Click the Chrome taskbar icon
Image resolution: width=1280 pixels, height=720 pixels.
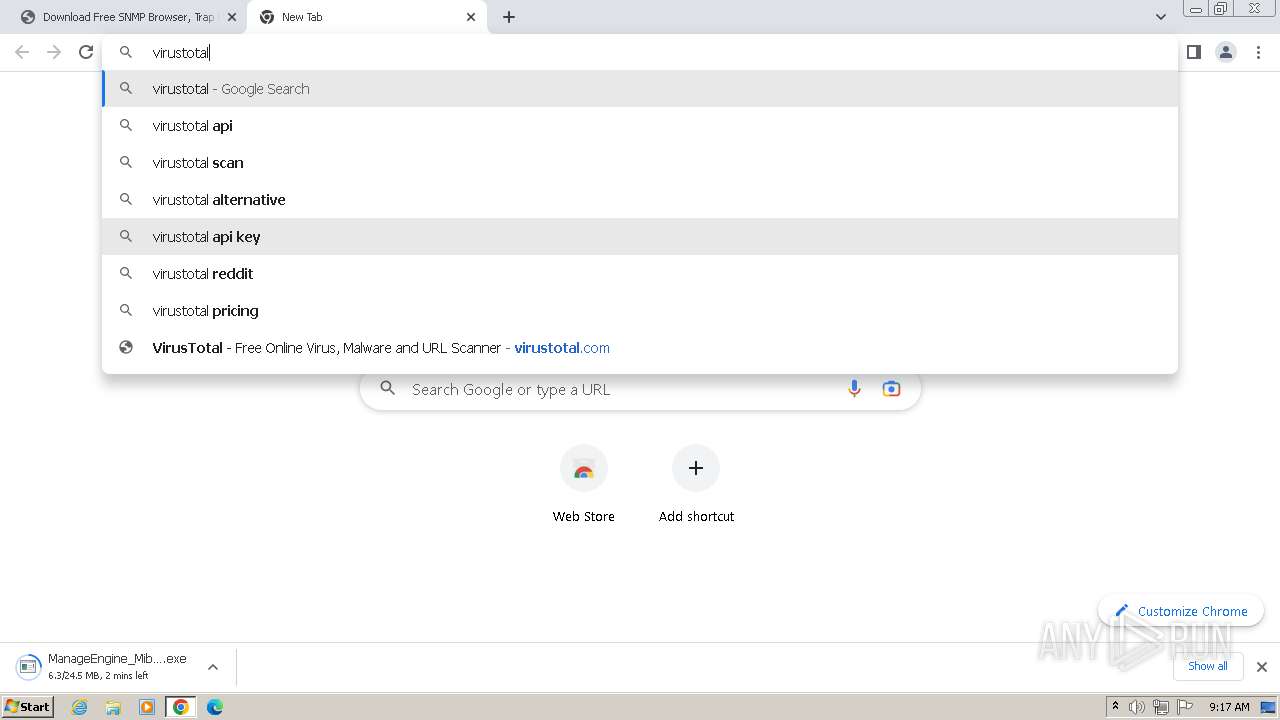click(181, 707)
